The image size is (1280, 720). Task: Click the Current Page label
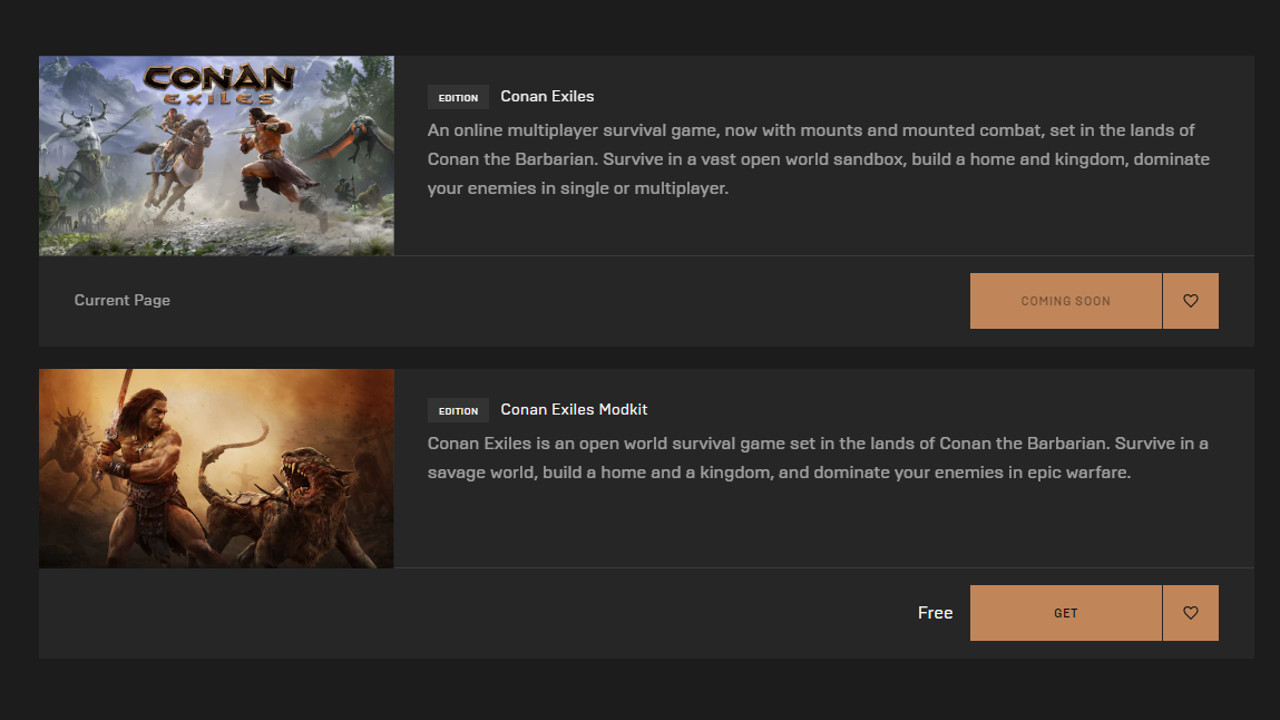122,300
